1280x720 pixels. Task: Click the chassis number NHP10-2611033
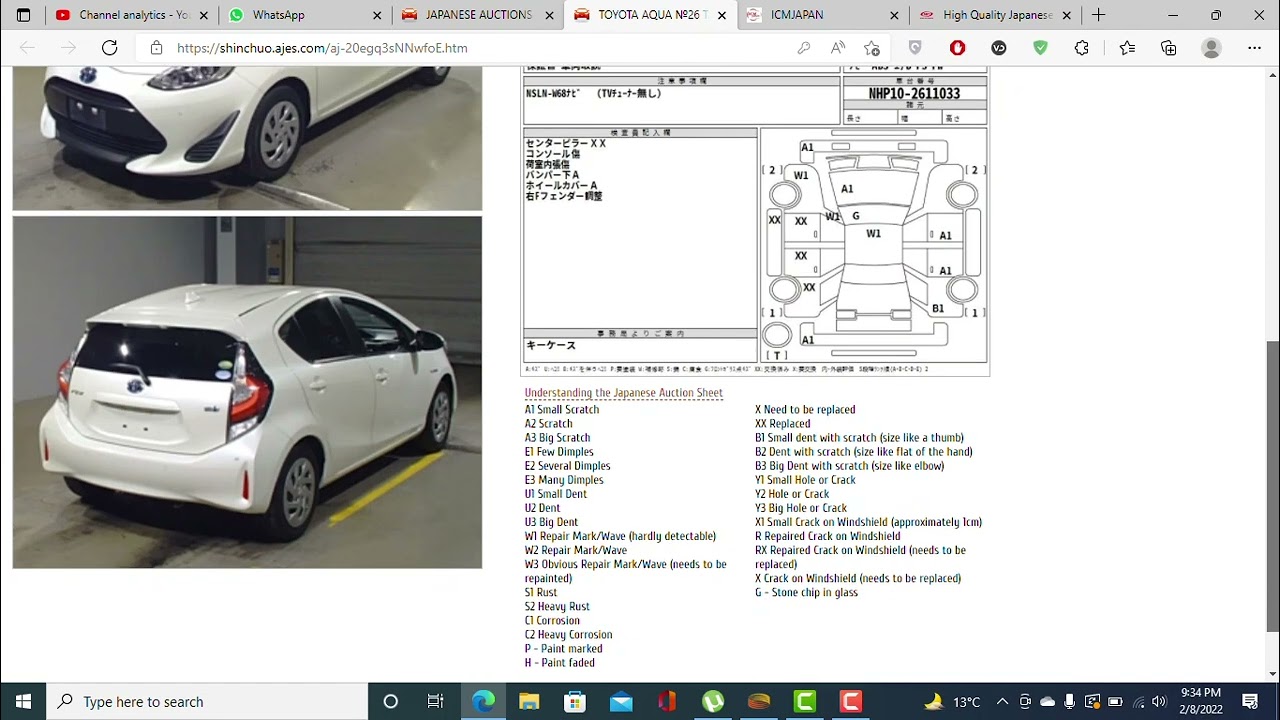click(x=914, y=93)
